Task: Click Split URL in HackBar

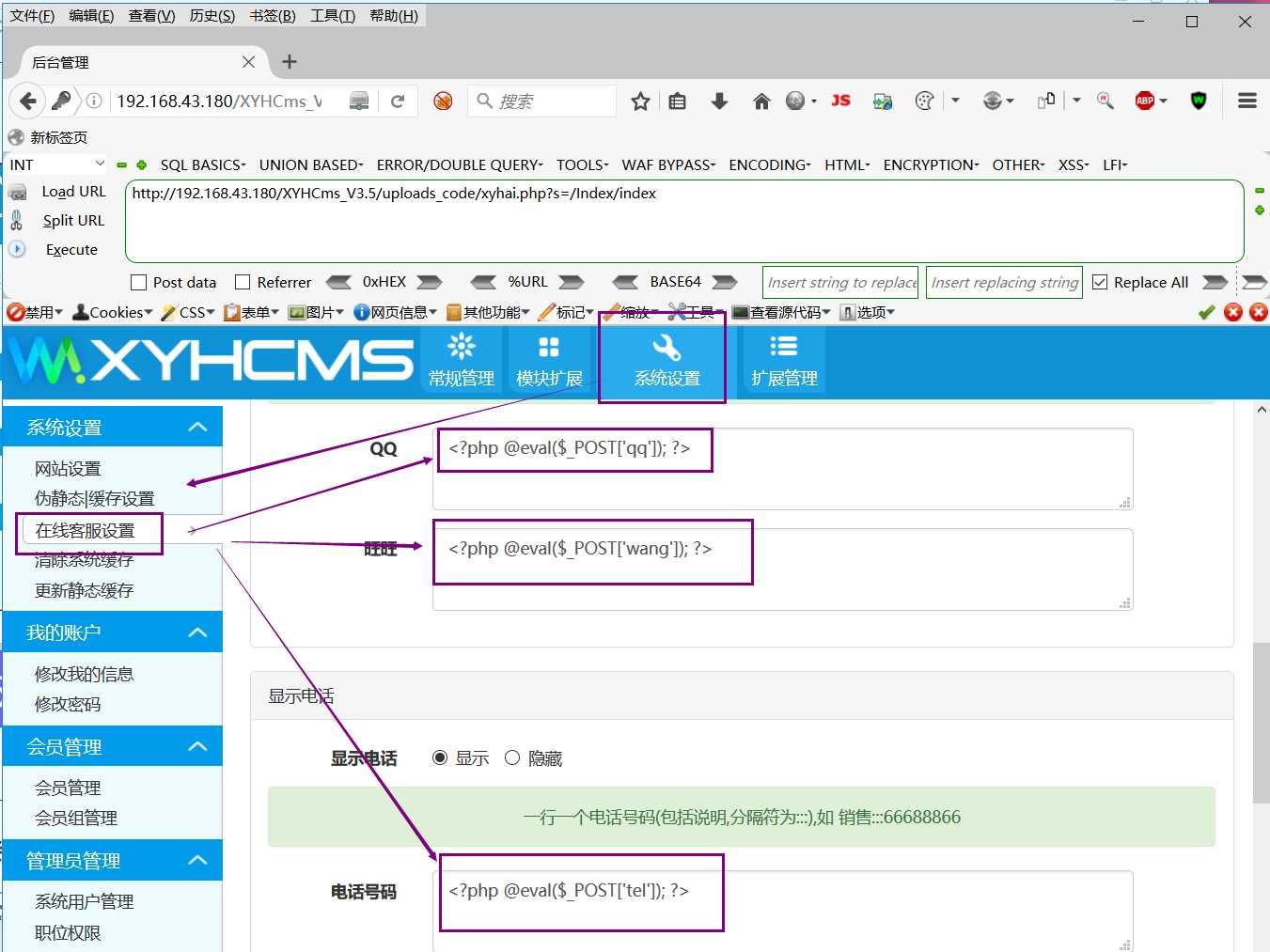Action: pyautogui.click(x=73, y=221)
